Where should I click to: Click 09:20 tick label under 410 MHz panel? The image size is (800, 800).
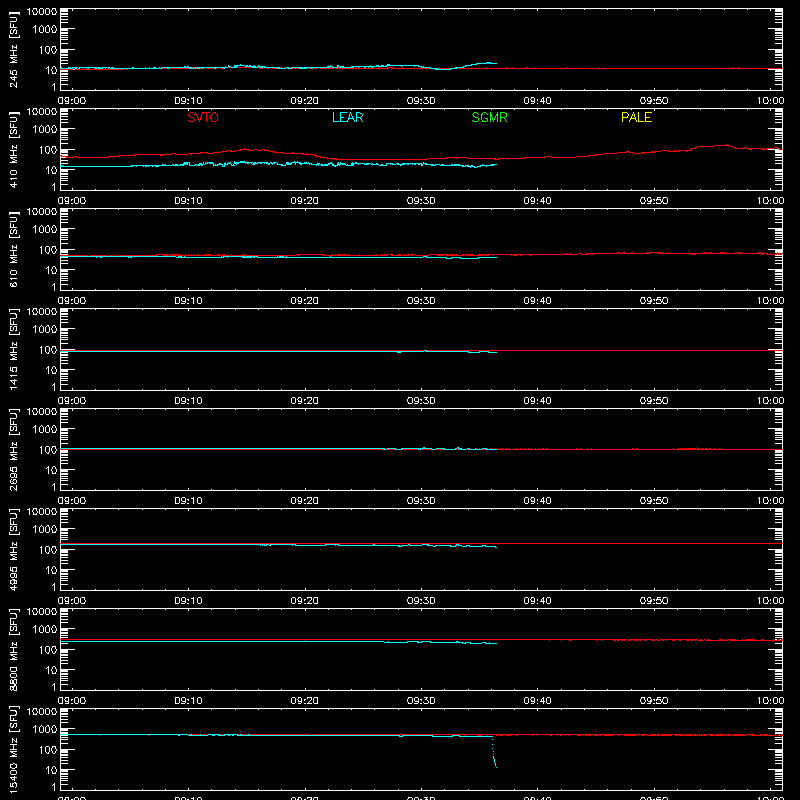305,201
